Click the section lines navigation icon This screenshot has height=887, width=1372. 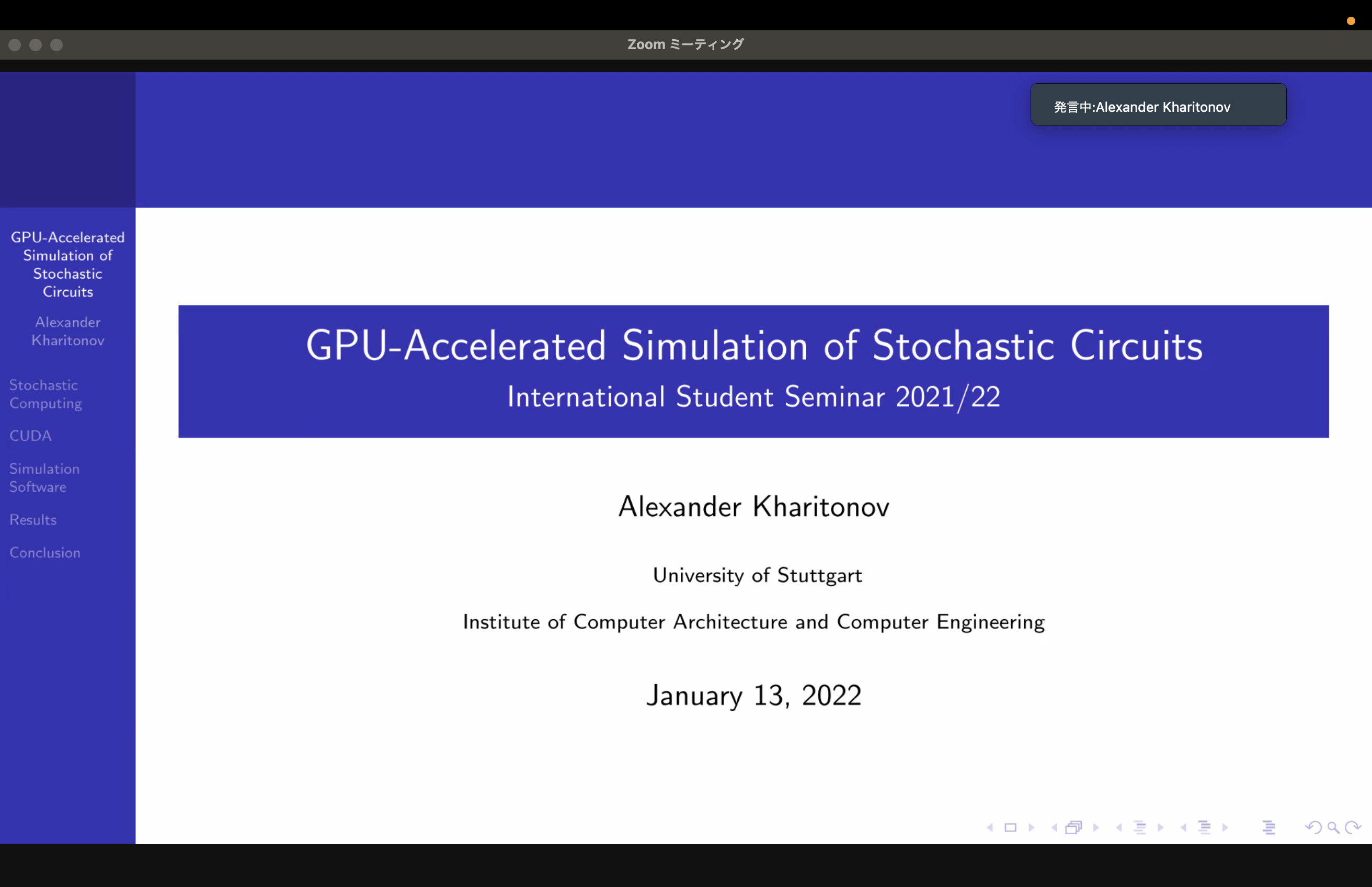pos(1205,828)
